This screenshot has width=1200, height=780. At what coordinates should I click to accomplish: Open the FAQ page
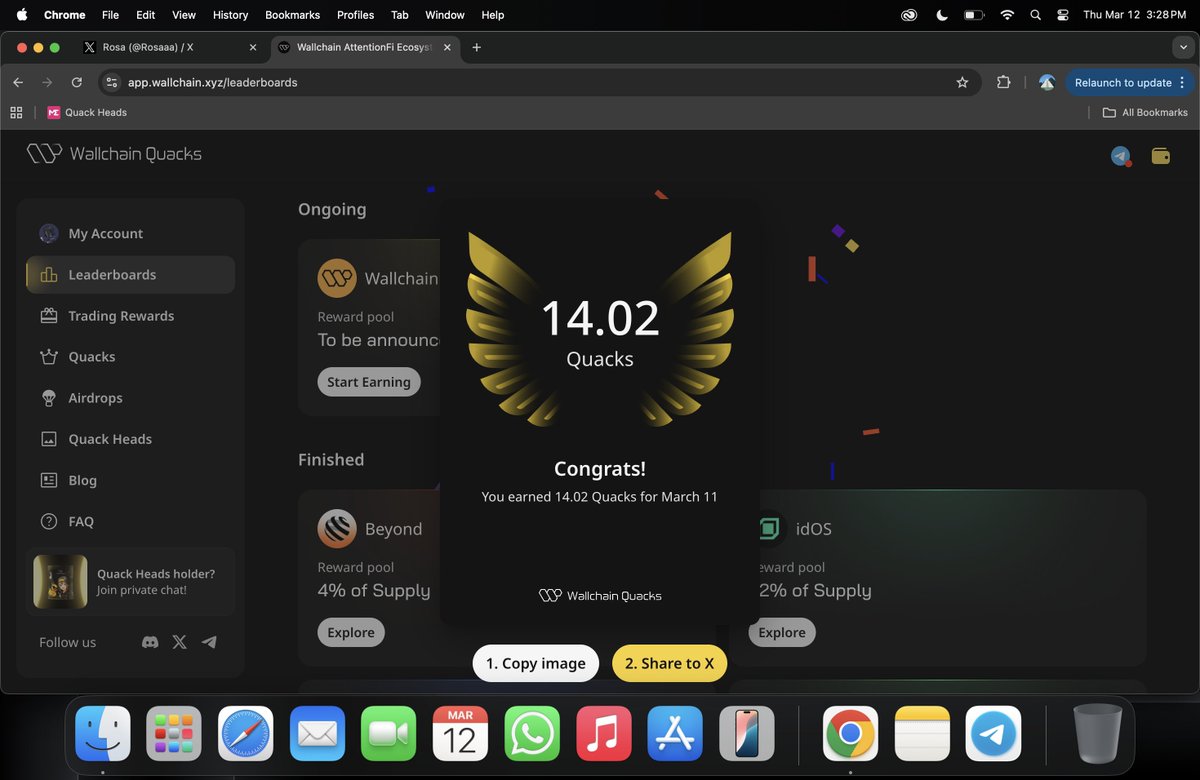(x=130, y=521)
